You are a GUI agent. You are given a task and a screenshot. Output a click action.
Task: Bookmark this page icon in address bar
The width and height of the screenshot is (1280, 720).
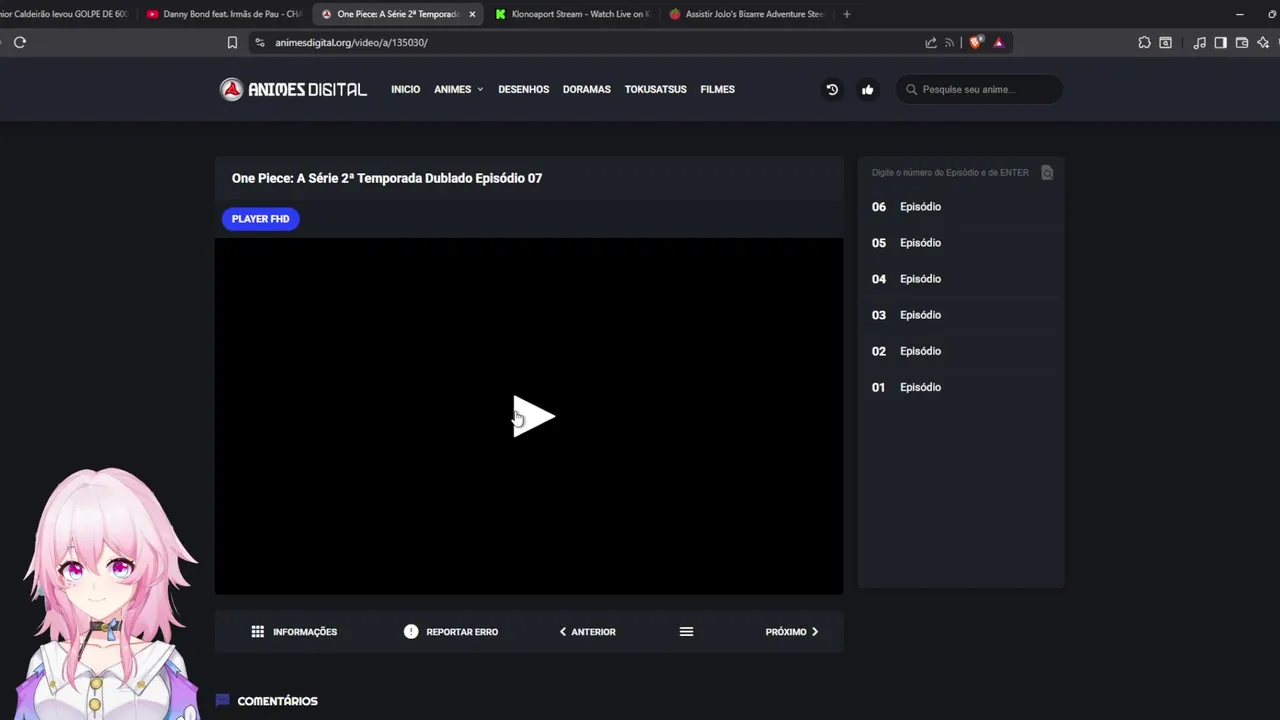point(232,42)
